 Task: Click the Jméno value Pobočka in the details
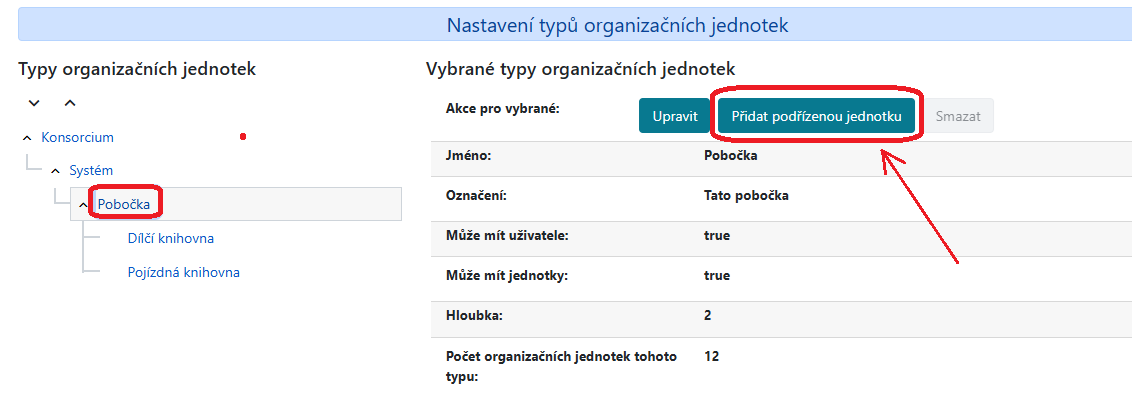(731, 156)
